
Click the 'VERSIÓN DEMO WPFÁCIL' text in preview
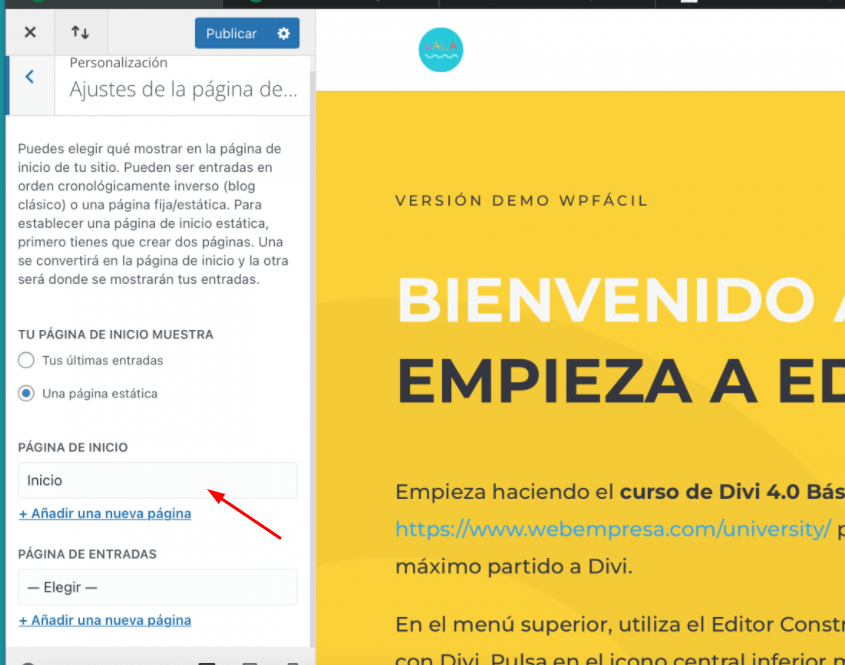coord(522,200)
